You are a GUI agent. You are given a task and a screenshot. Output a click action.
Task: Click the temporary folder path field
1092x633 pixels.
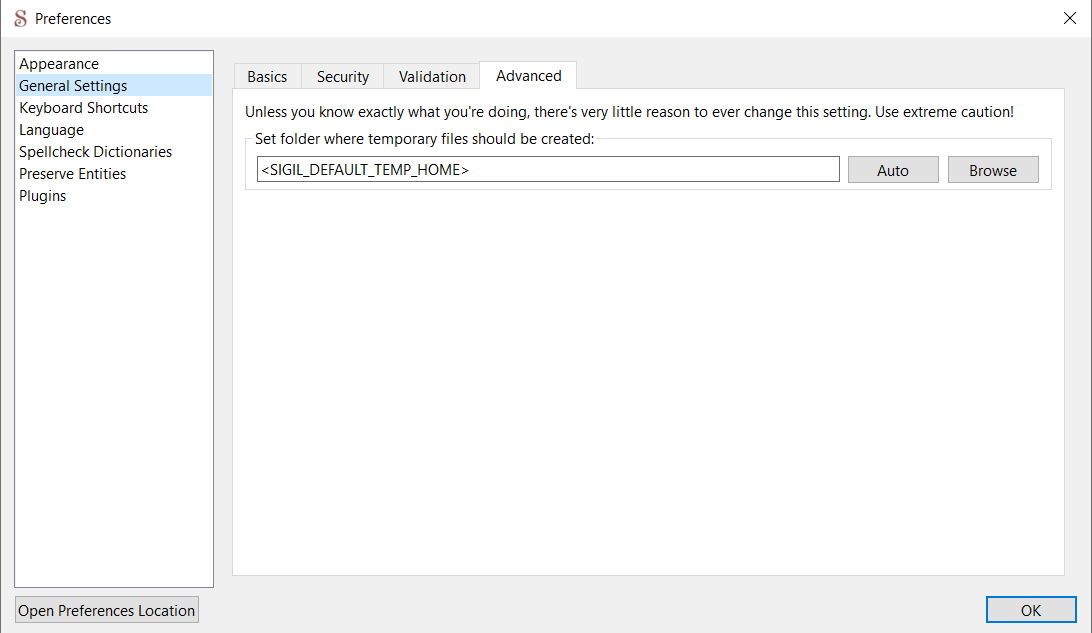pos(547,170)
